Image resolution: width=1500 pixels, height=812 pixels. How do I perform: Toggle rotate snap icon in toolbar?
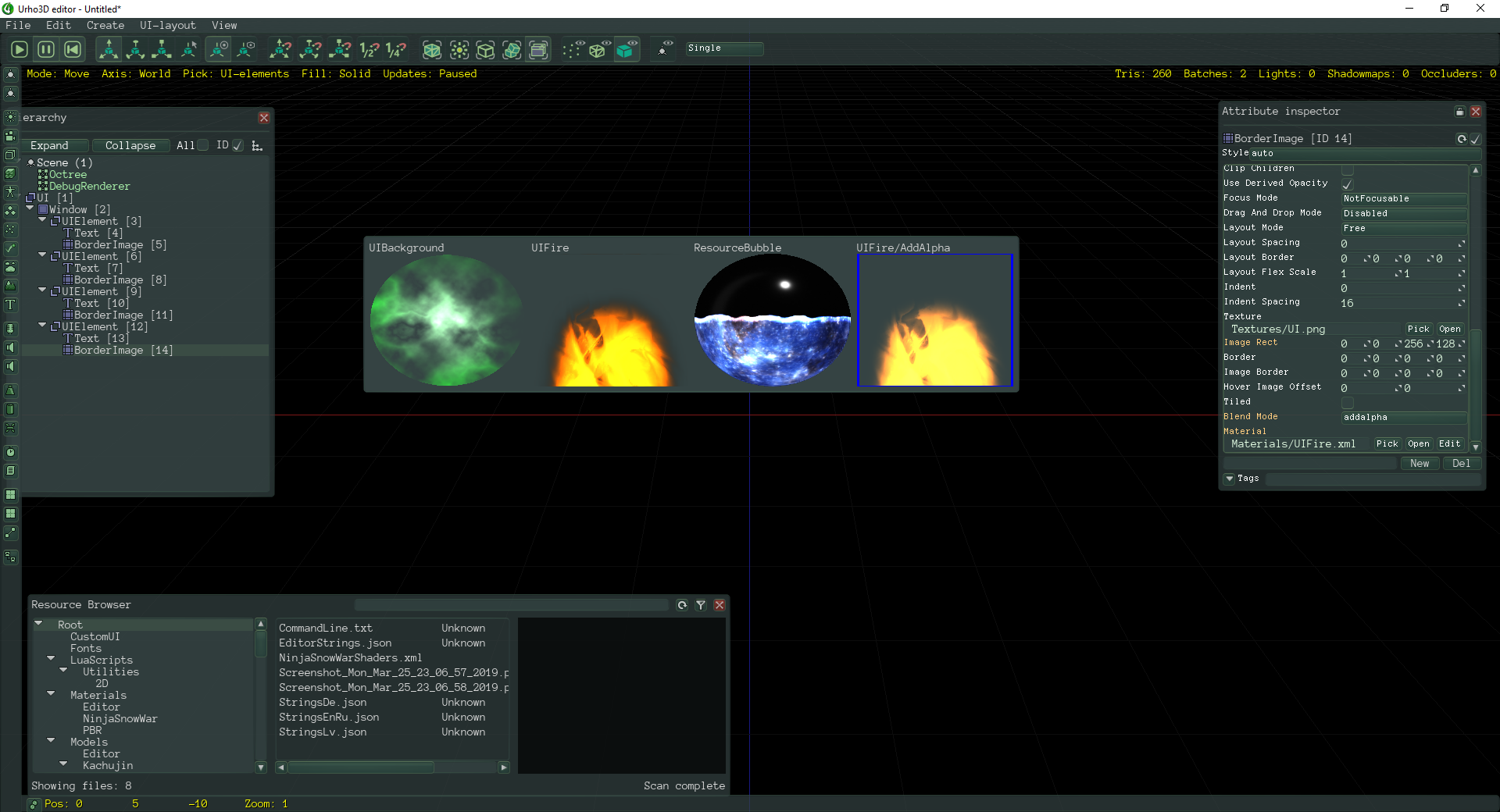(x=310, y=49)
